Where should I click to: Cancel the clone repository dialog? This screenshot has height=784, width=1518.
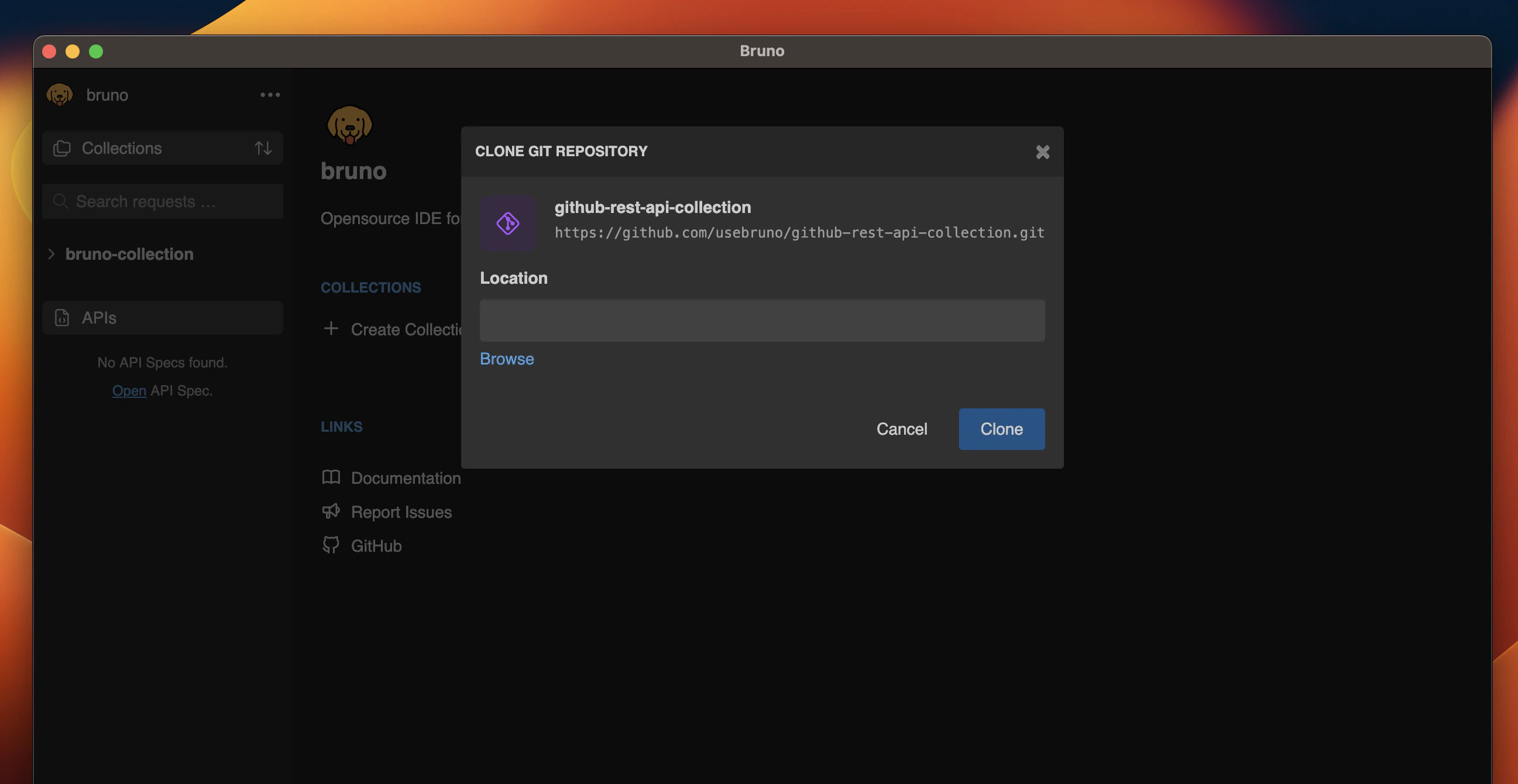coord(901,429)
